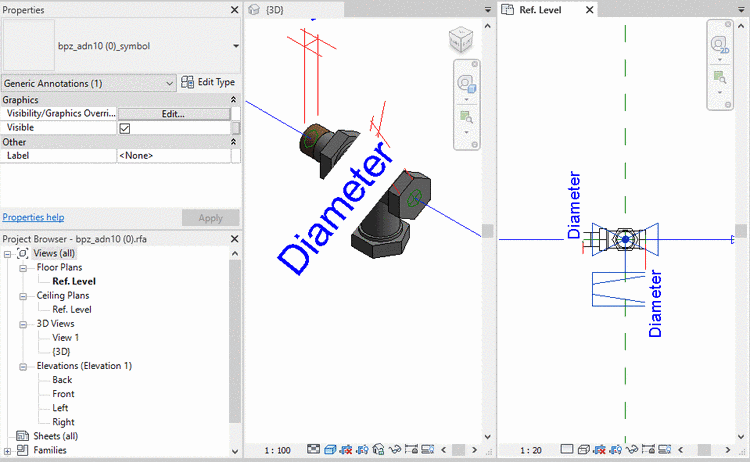Toggle Preview Visibility in Ref. Level bar

(x=664, y=449)
